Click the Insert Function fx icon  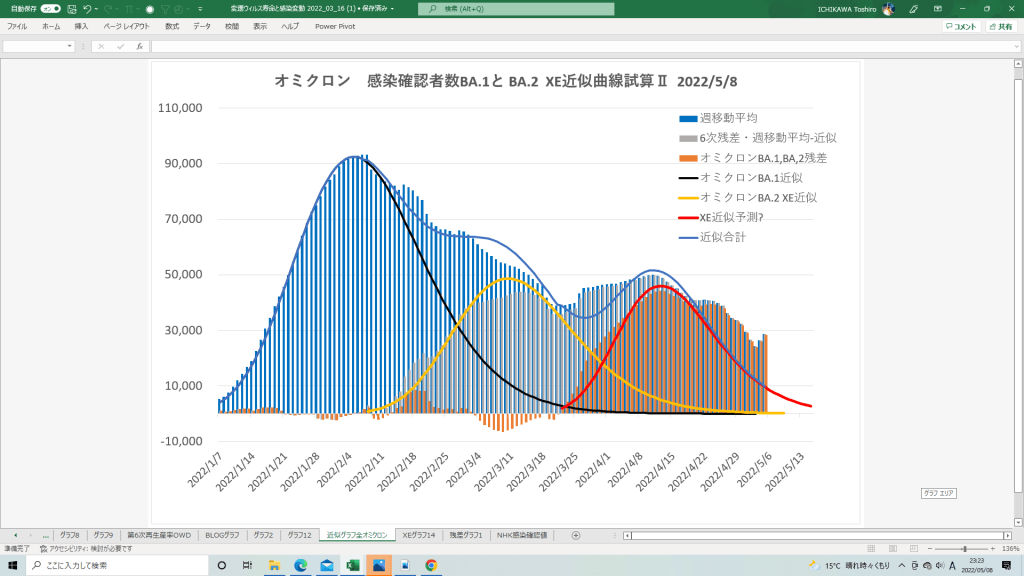pyautogui.click(x=139, y=46)
